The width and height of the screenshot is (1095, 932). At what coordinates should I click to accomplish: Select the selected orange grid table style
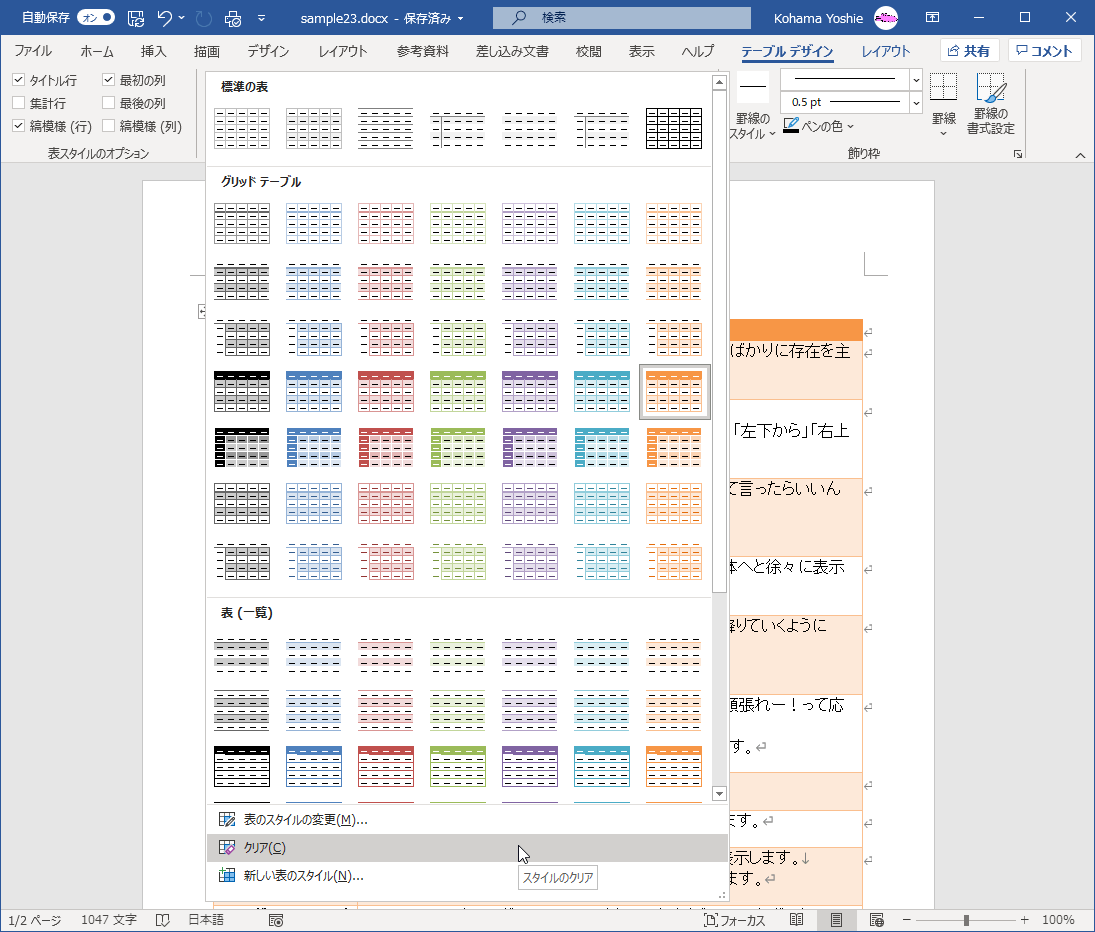pos(674,392)
